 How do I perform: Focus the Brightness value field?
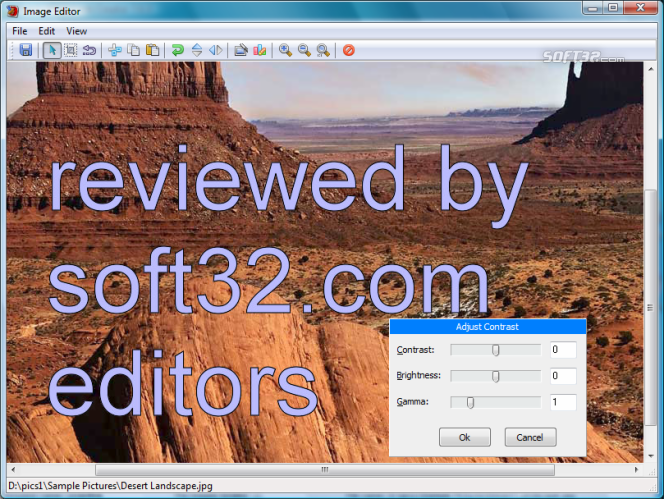point(563,376)
